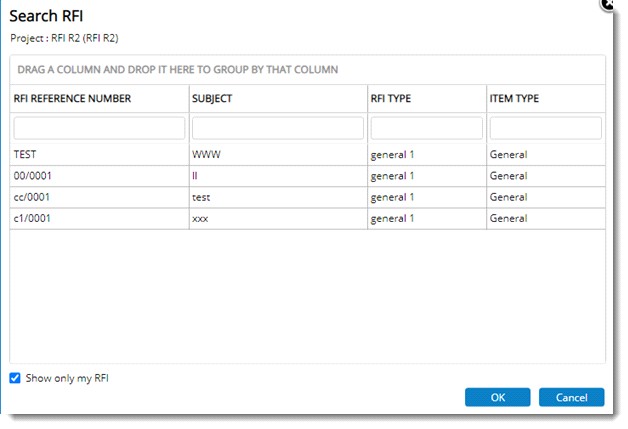Close the Search RFI dialog

(x=608, y=4)
